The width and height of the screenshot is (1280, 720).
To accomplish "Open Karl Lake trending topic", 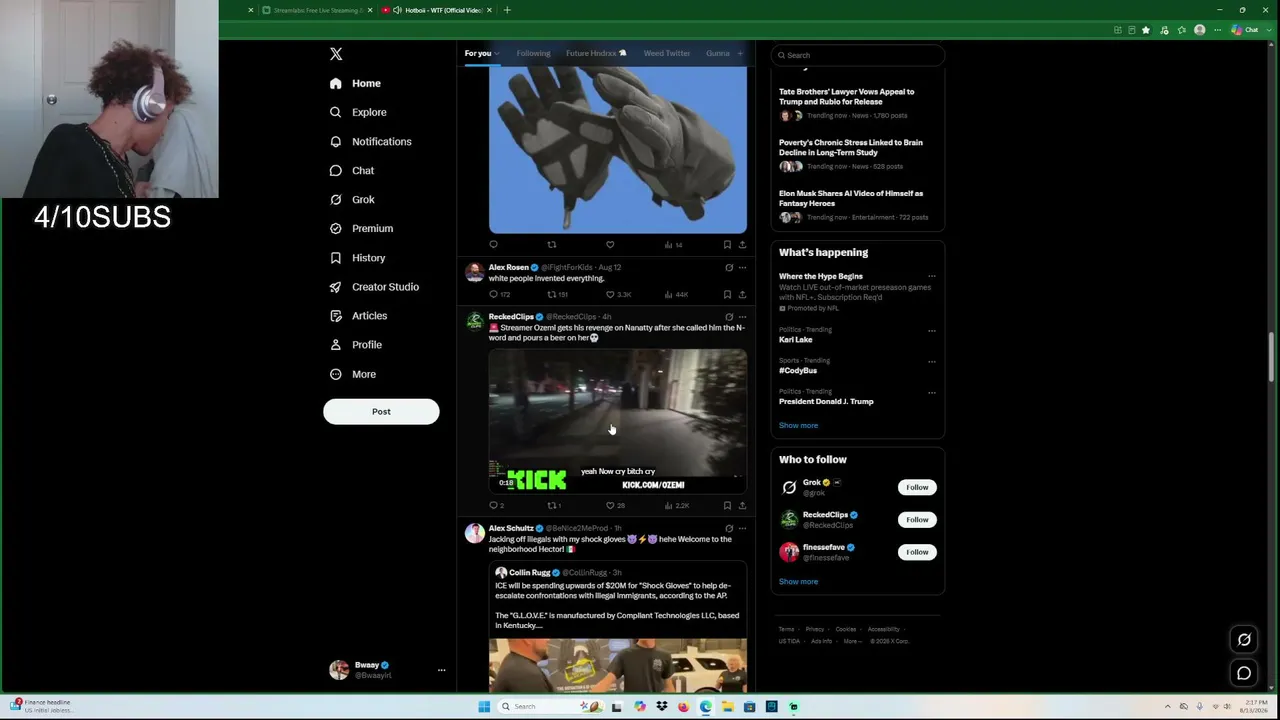I will 796,339.
